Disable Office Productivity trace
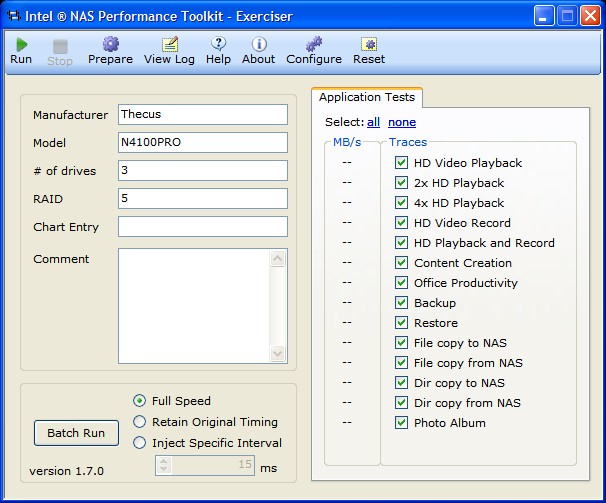The width and height of the screenshot is (606, 503). [401, 283]
